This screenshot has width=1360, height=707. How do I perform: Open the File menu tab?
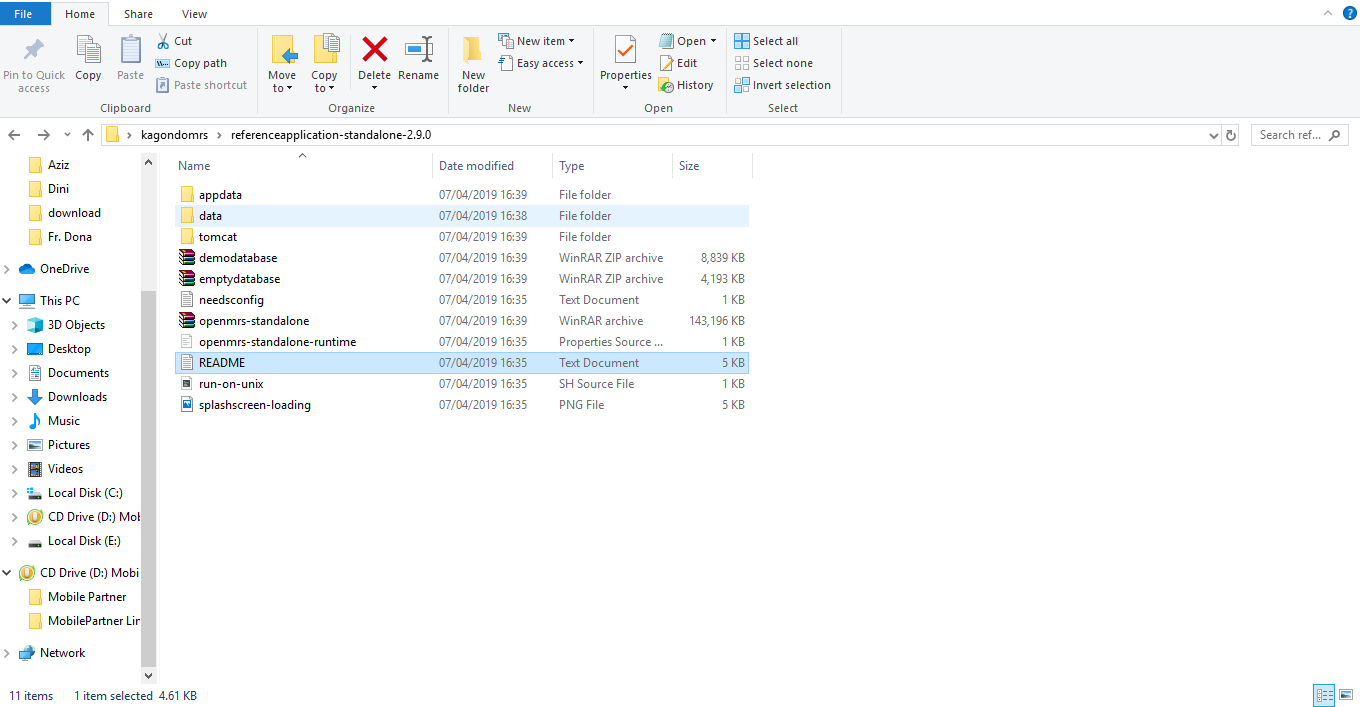click(x=24, y=13)
